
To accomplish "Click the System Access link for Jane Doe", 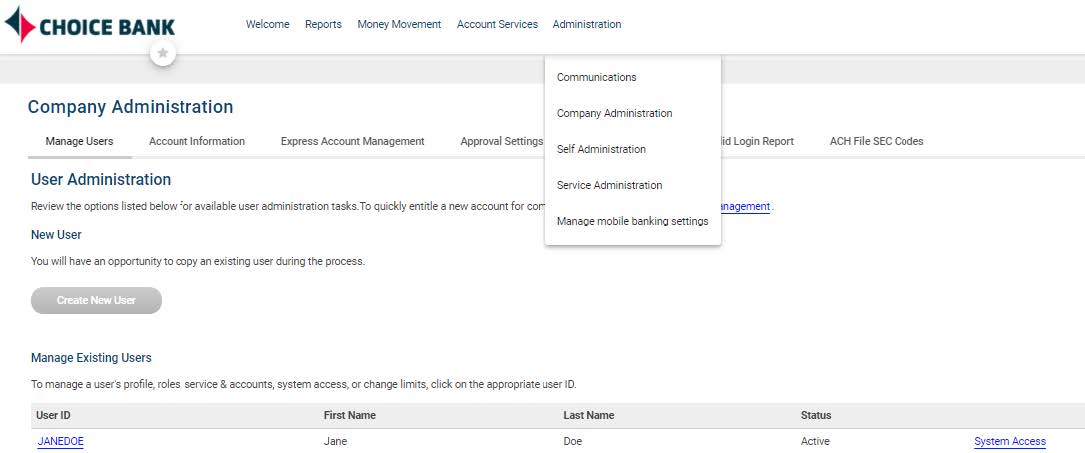I will click(x=1009, y=441).
